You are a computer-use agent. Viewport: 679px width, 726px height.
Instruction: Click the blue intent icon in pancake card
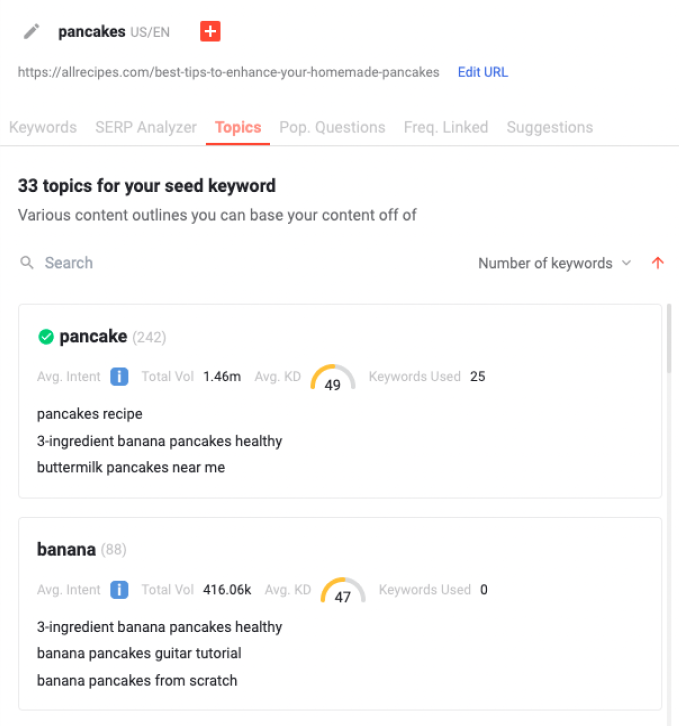click(x=119, y=376)
